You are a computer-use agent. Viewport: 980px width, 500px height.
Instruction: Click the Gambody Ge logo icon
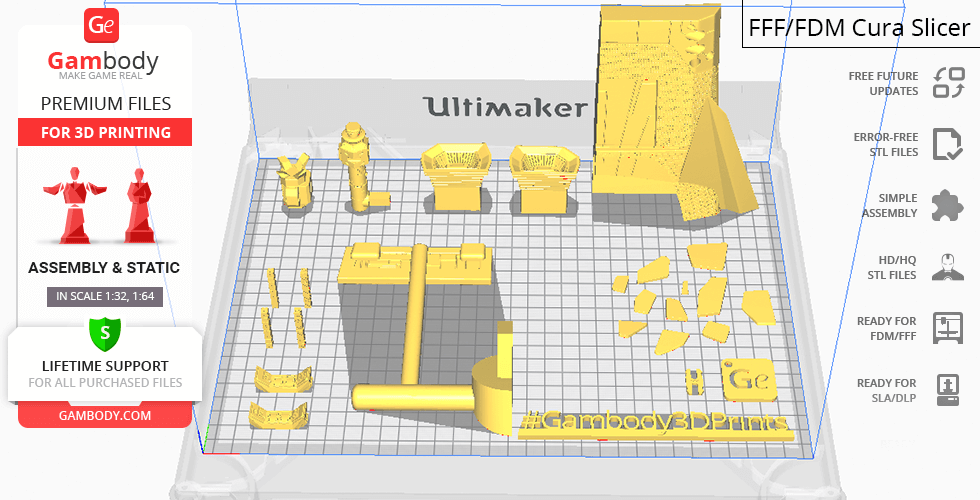click(x=103, y=25)
